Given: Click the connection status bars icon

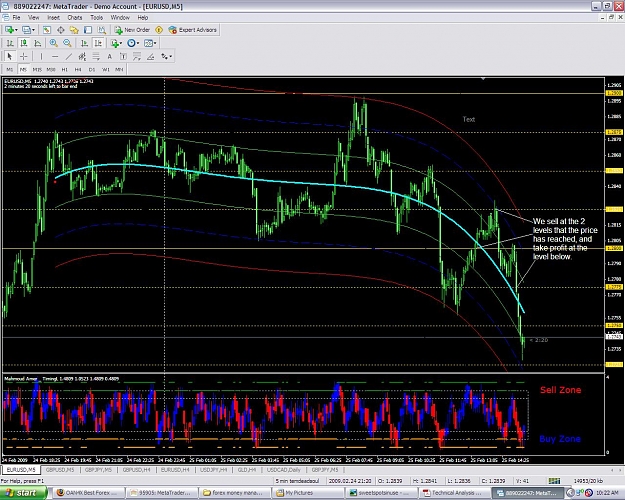Looking at the screenshot, I should tap(554, 481).
